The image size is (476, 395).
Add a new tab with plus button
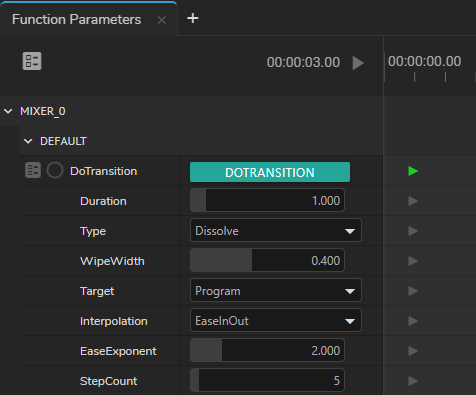click(193, 18)
